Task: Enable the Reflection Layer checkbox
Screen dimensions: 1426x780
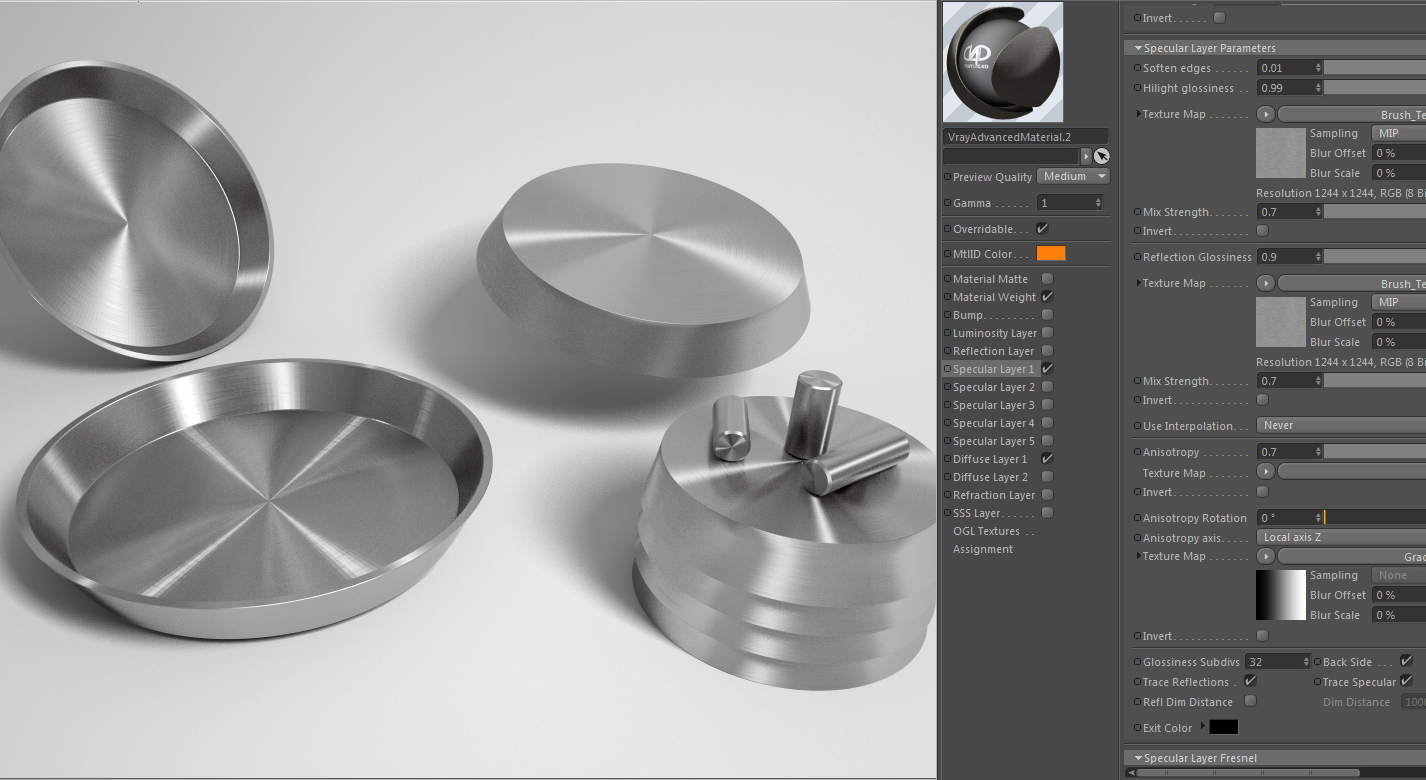Action: pos(1047,351)
